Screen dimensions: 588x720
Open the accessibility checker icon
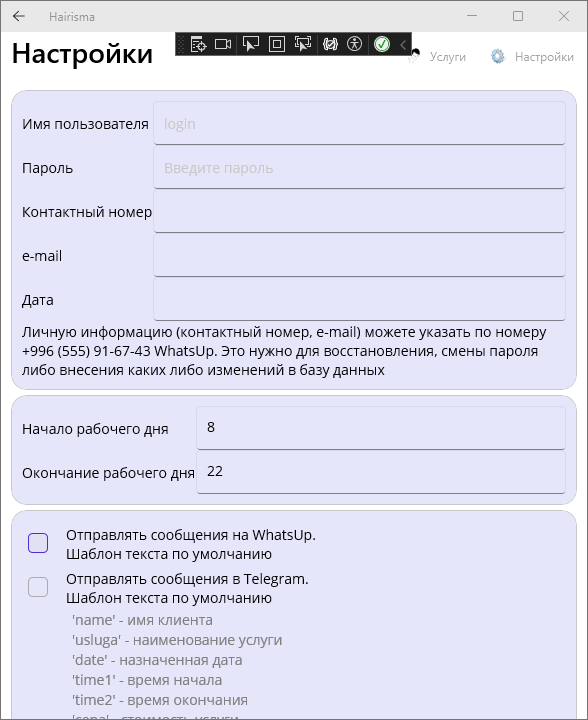click(354, 44)
